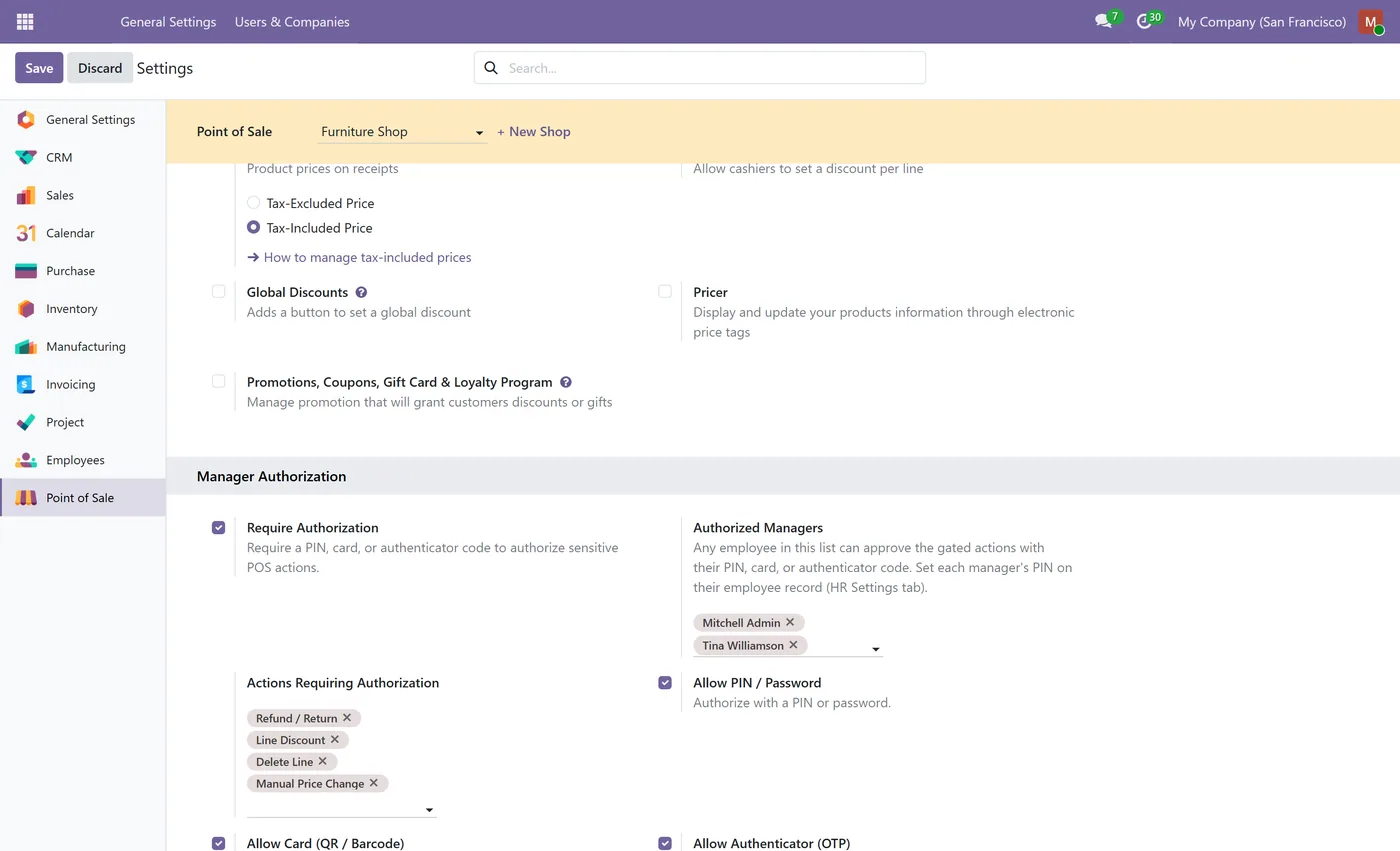Expand Actions Requiring Authorization dropdown arrow
Image resolution: width=1400 pixels, height=851 pixels.
click(x=429, y=809)
